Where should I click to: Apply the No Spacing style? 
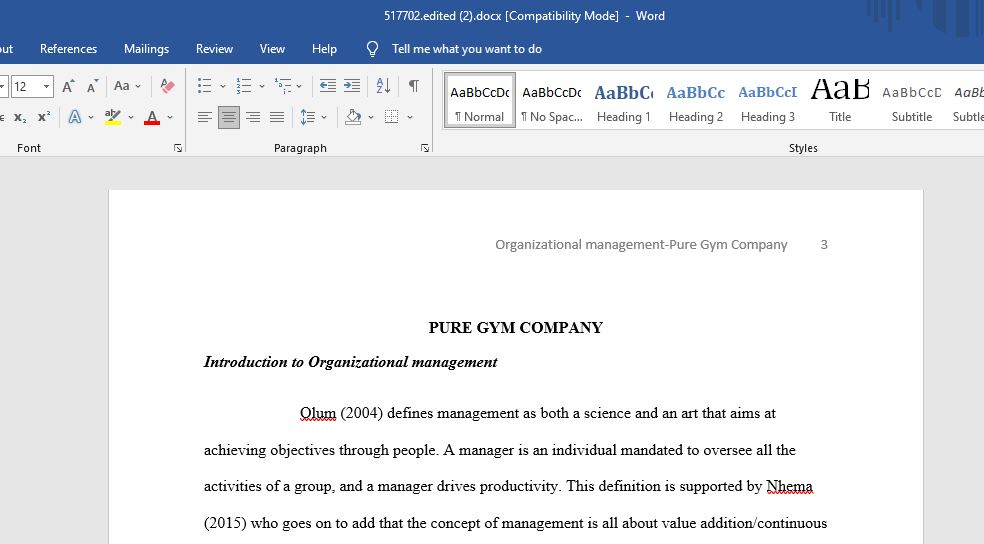(x=552, y=100)
